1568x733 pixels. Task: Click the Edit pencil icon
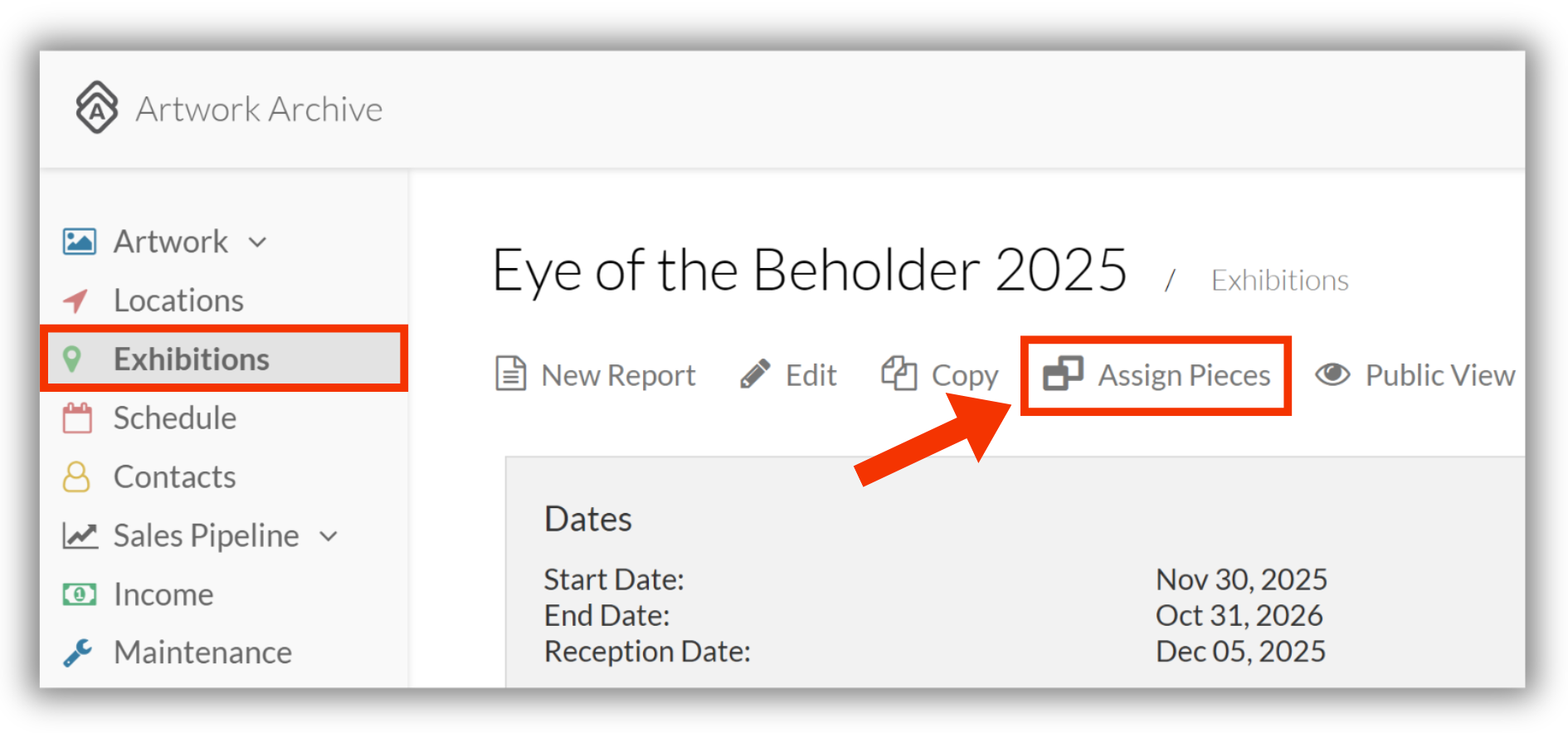click(x=755, y=374)
